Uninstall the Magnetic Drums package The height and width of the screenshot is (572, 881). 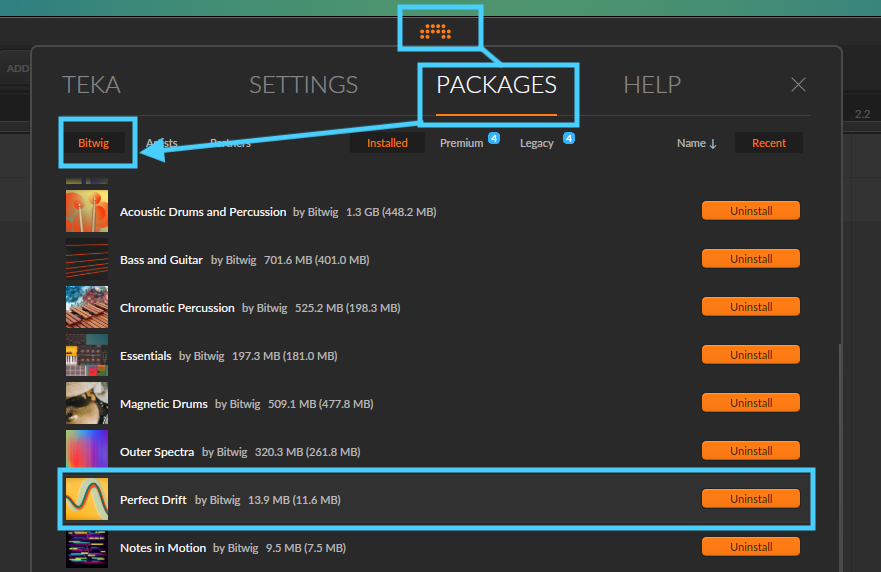pos(751,403)
